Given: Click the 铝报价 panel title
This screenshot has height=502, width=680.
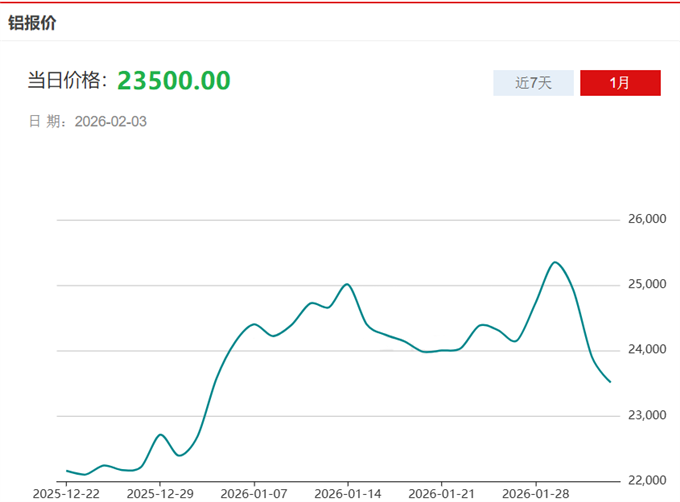Looking at the screenshot, I should click(33, 22).
